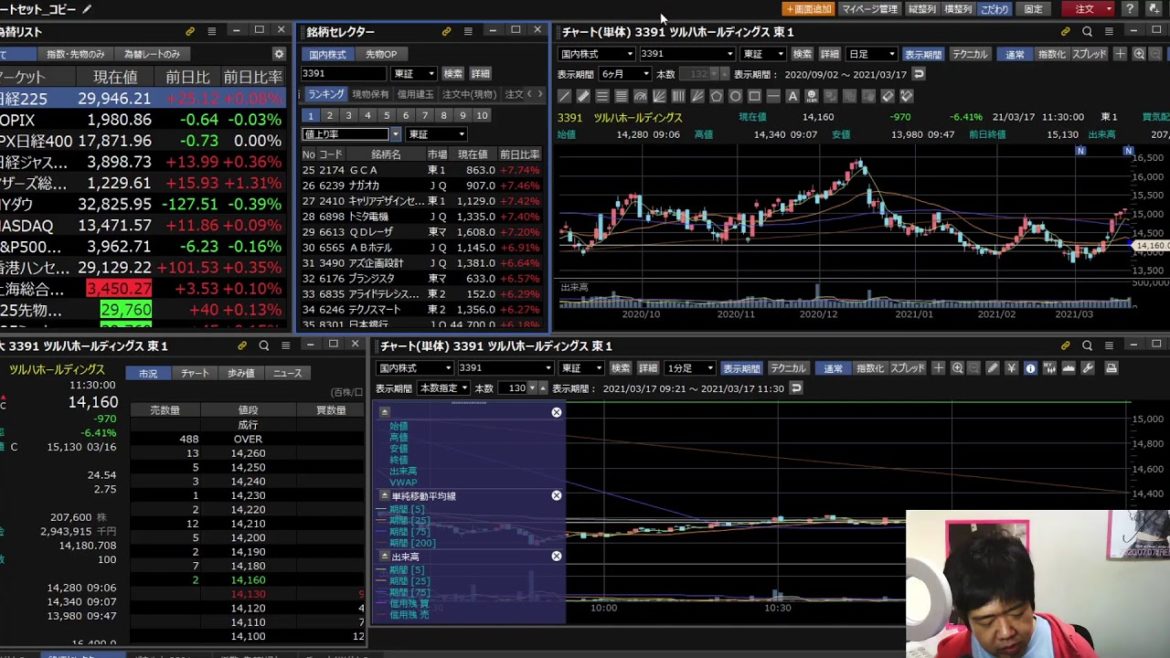This screenshot has height=658, width=1170.
Task: Open the 歩み値 tab in the quote panel
Action: click(241, 373)
